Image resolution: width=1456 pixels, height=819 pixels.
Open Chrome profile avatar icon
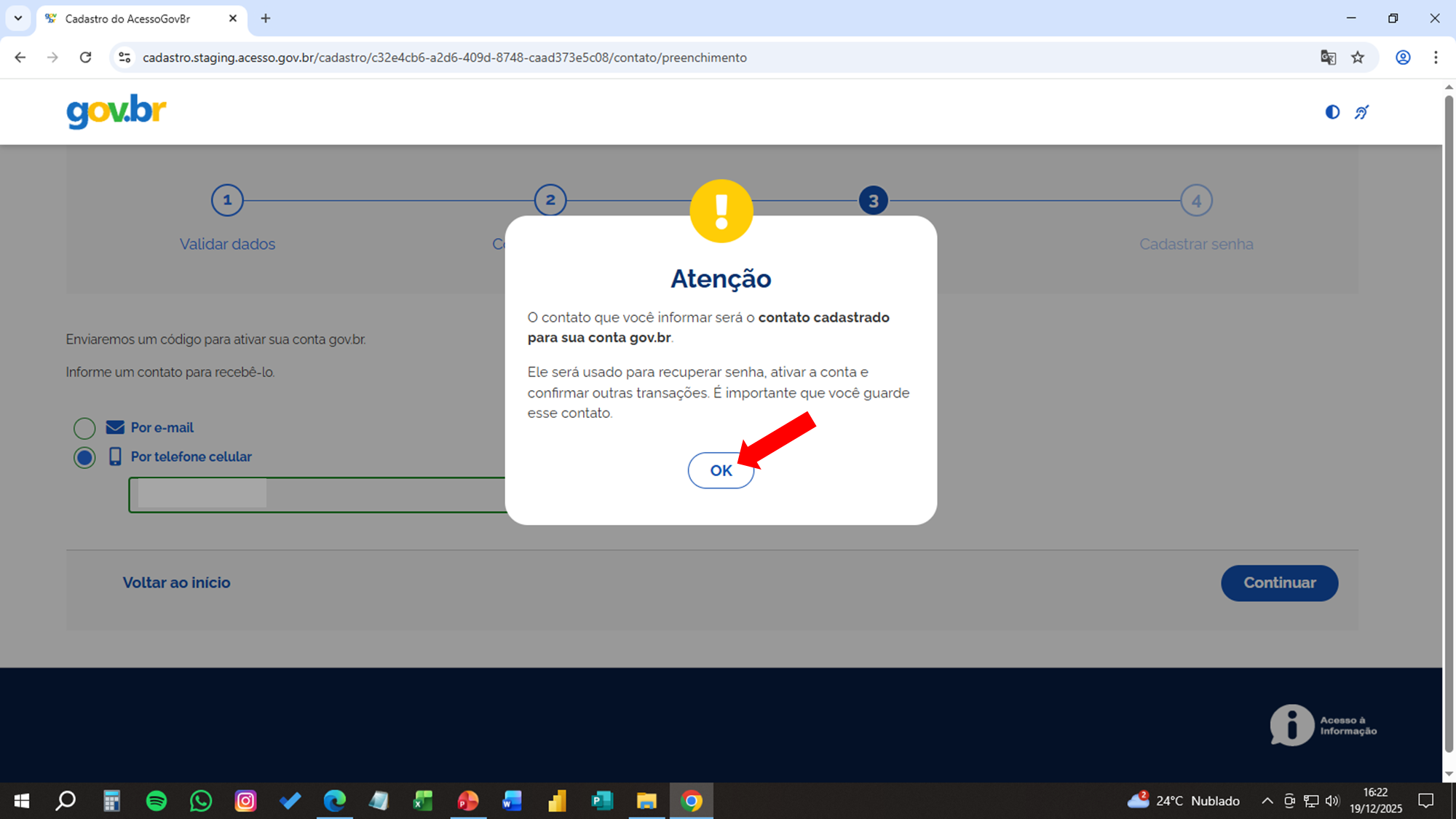tap(1403, 58)
